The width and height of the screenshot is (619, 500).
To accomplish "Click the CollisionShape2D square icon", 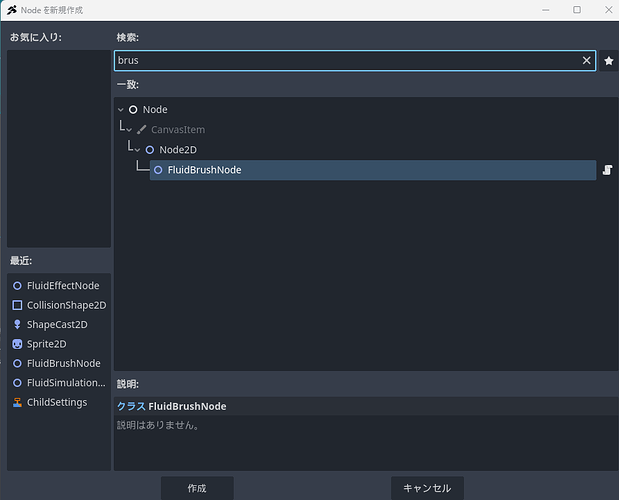I will (x=17, y=305).
